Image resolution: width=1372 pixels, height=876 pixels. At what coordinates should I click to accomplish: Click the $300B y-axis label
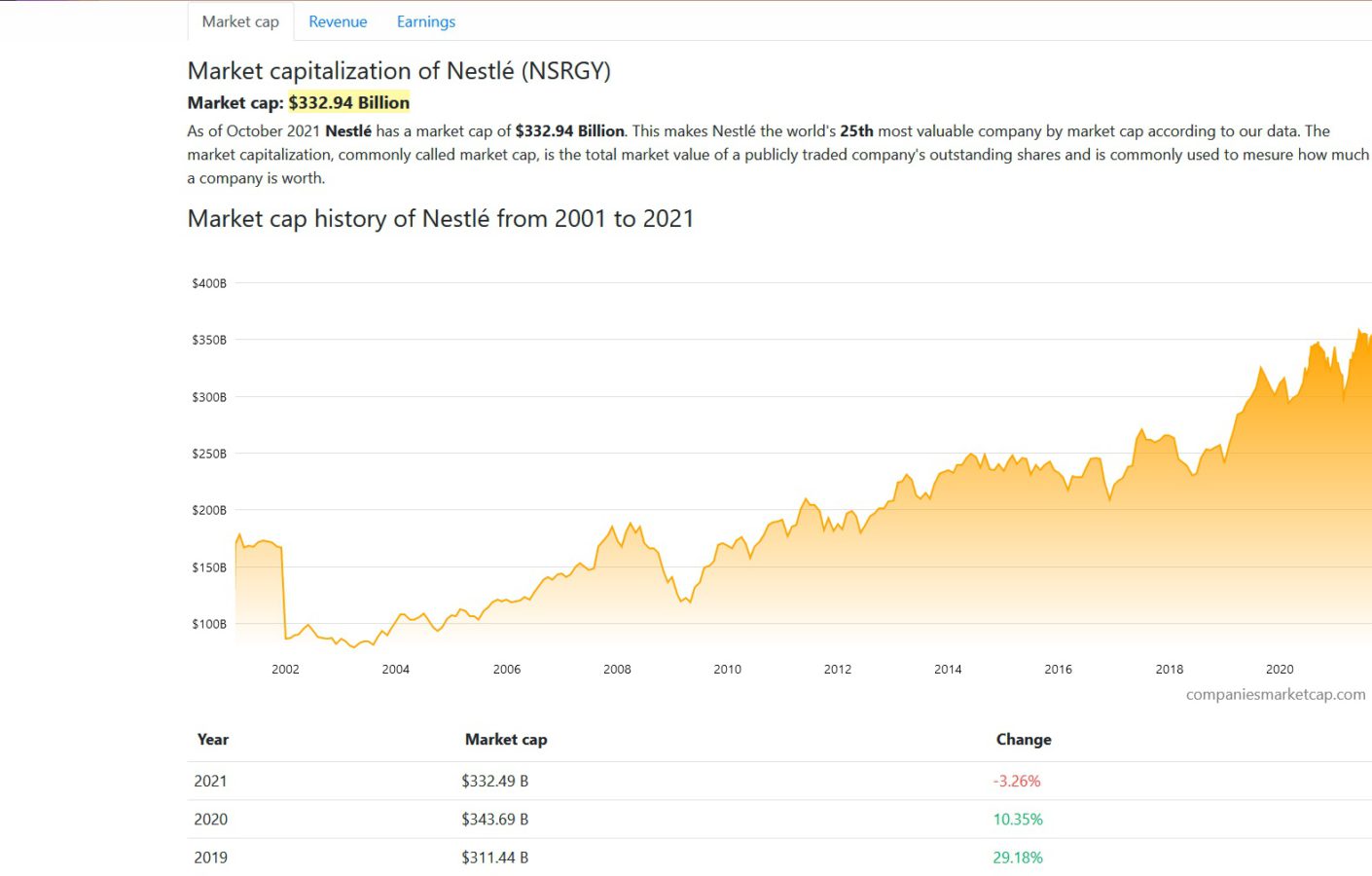(x=209, y=397)
